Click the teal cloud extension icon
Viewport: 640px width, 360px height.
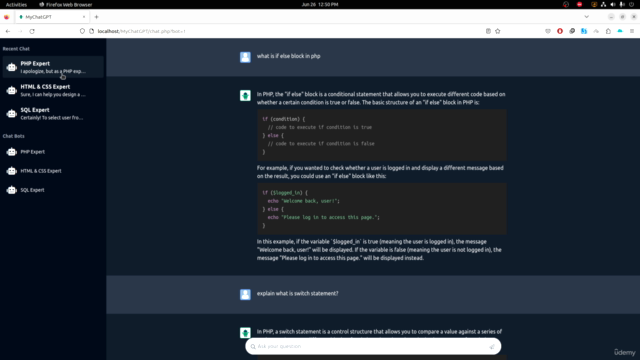pyautogui.click(x=620, y=31)
